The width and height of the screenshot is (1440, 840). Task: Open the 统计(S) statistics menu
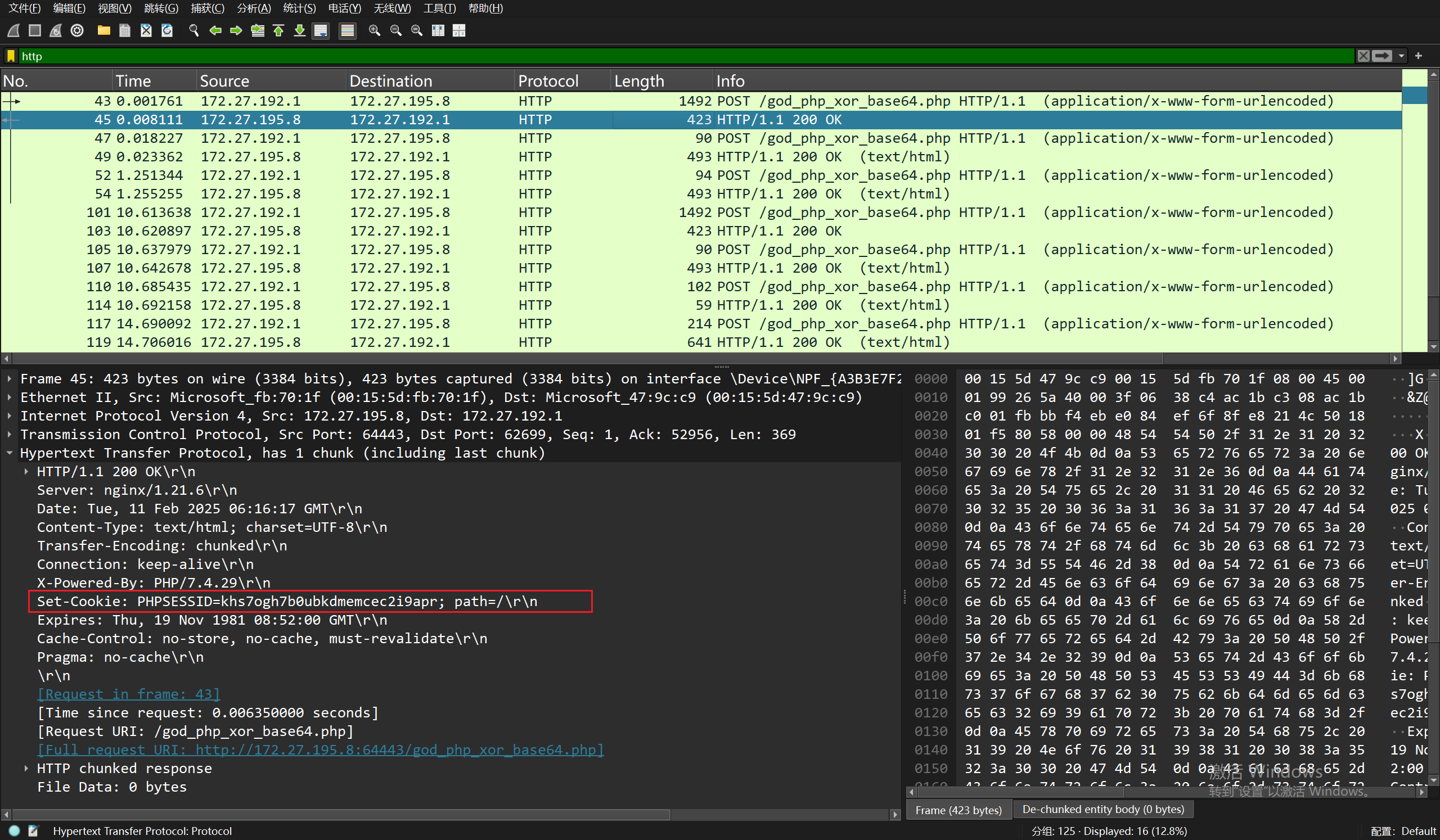click(299, 8)
